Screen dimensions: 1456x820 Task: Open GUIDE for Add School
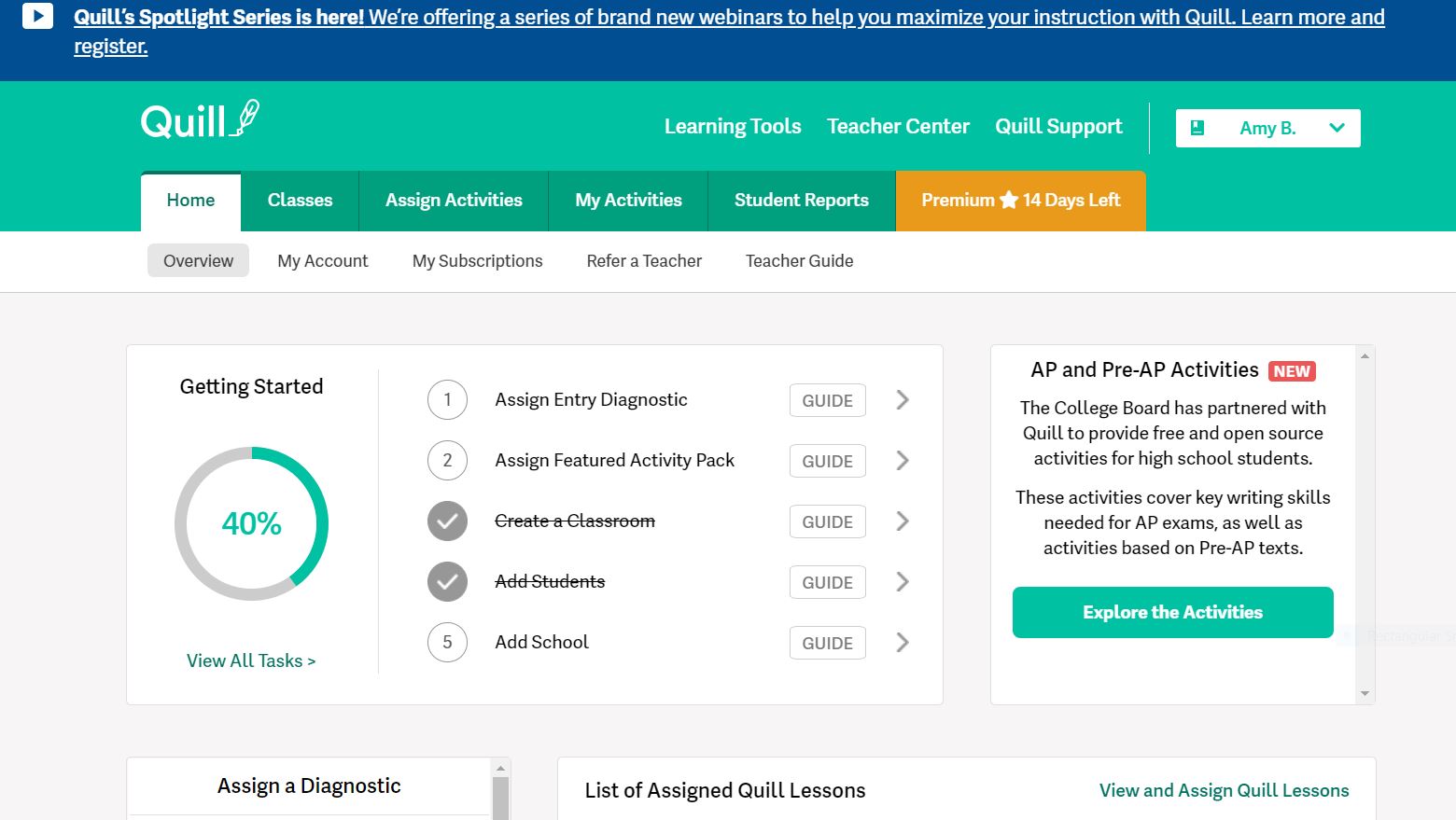(x=827, y=643)
